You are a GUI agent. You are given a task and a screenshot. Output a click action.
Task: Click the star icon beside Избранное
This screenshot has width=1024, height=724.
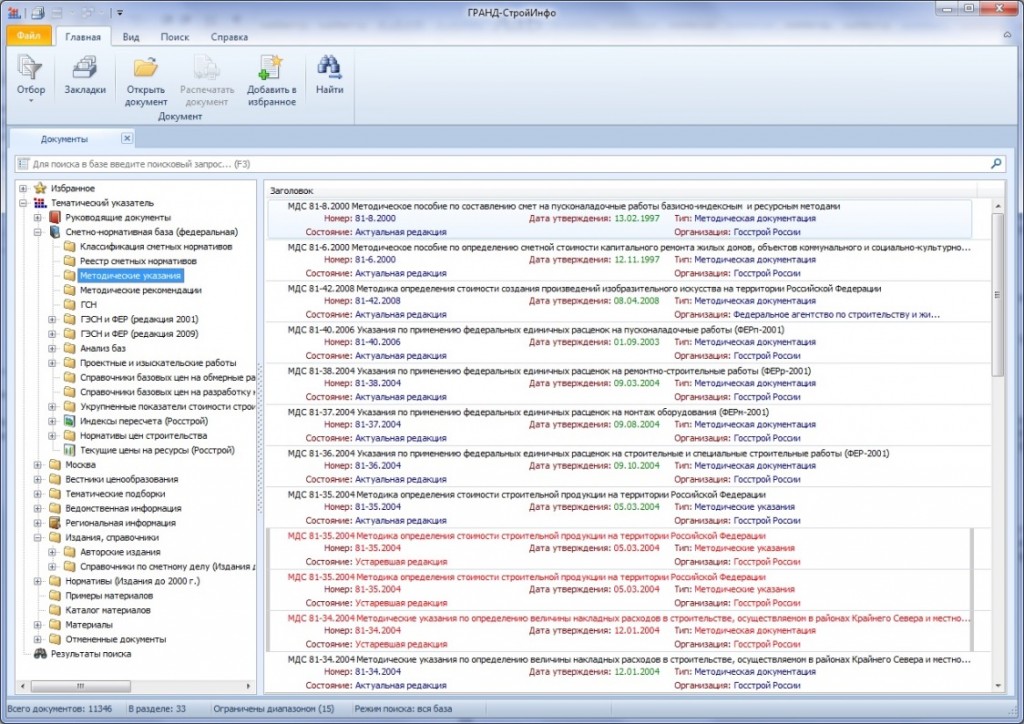coord(40,188)
